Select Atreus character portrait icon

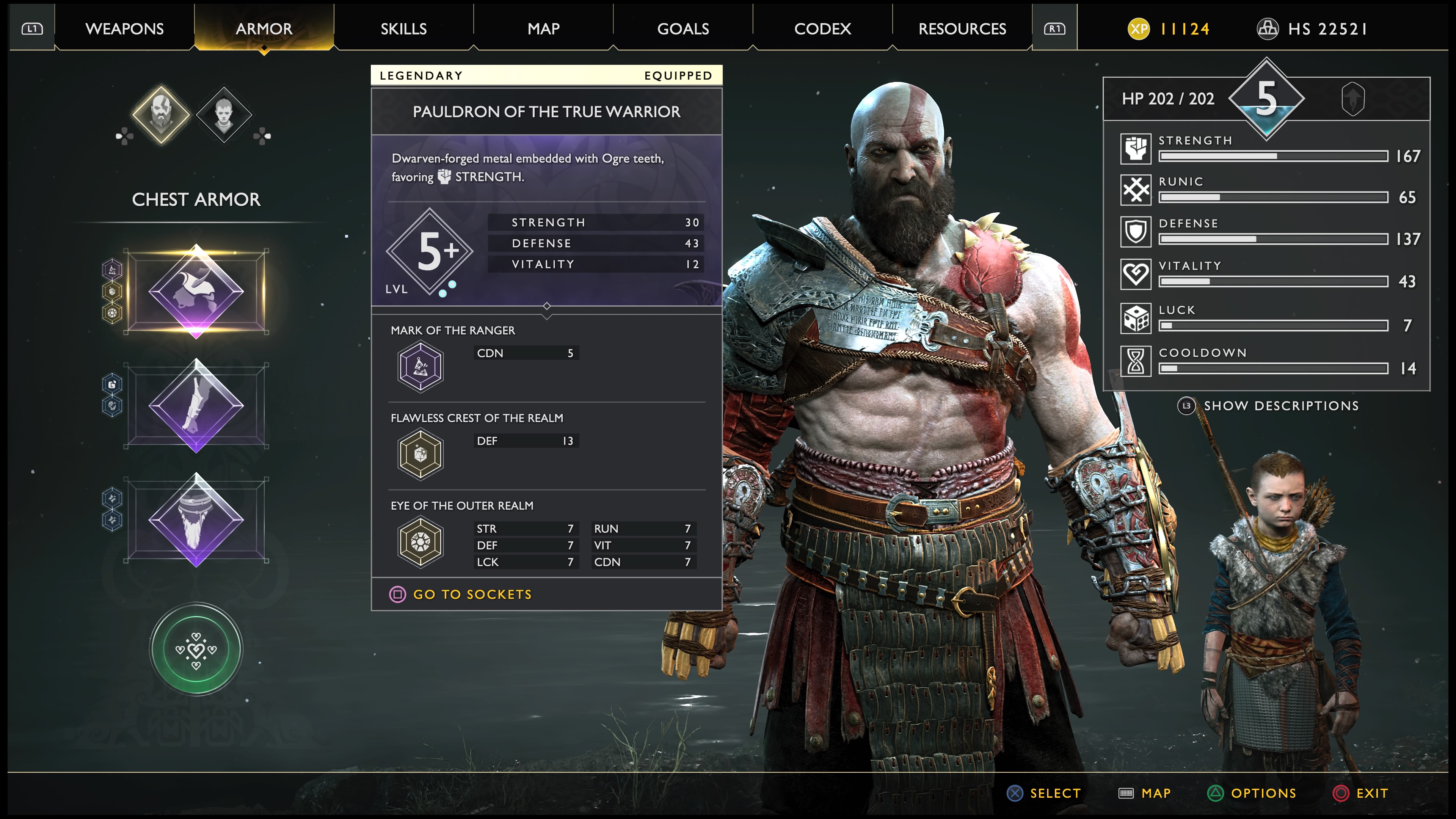[224, 114]
